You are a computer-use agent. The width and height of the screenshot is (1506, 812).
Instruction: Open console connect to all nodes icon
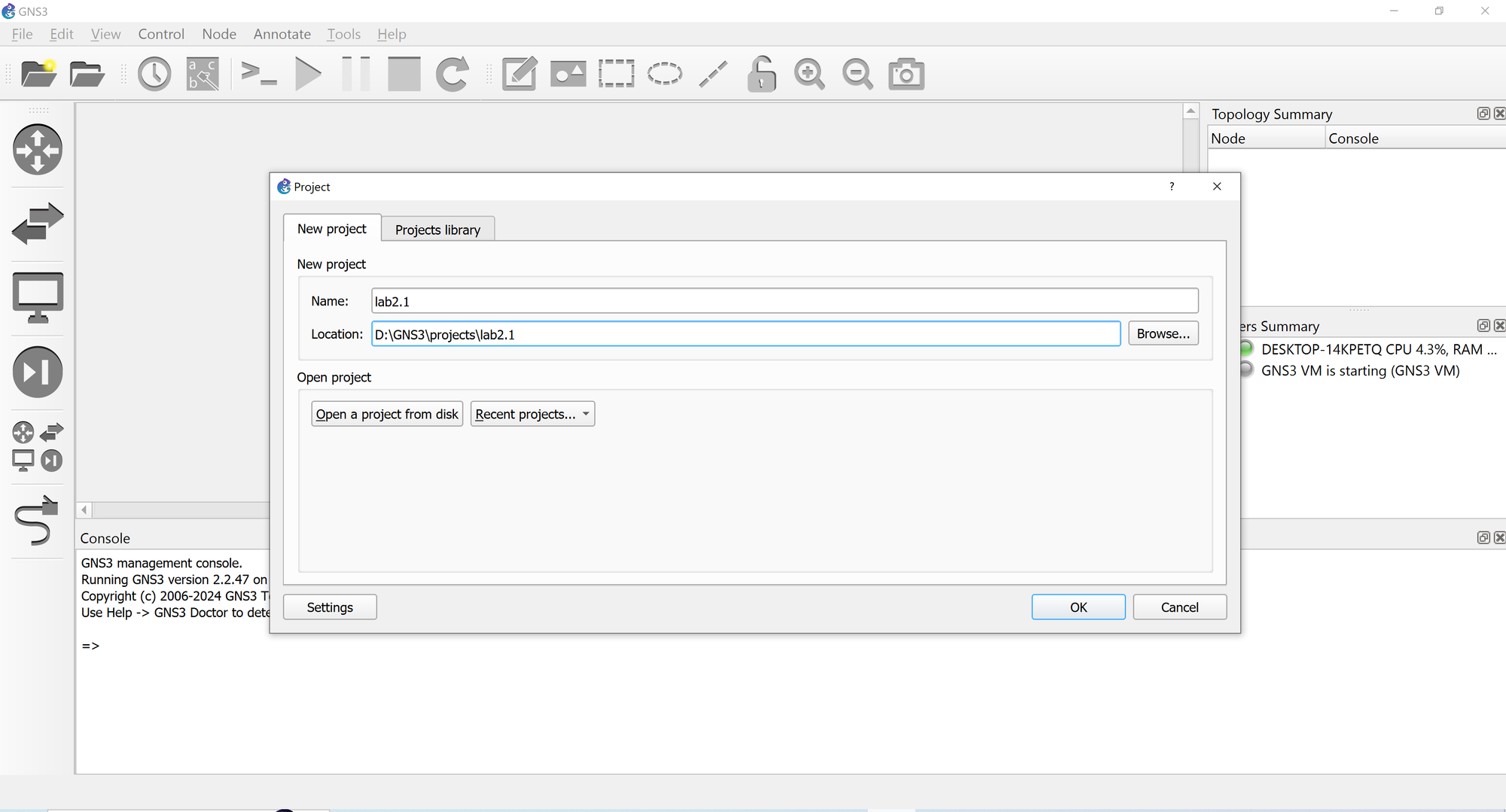258,74
